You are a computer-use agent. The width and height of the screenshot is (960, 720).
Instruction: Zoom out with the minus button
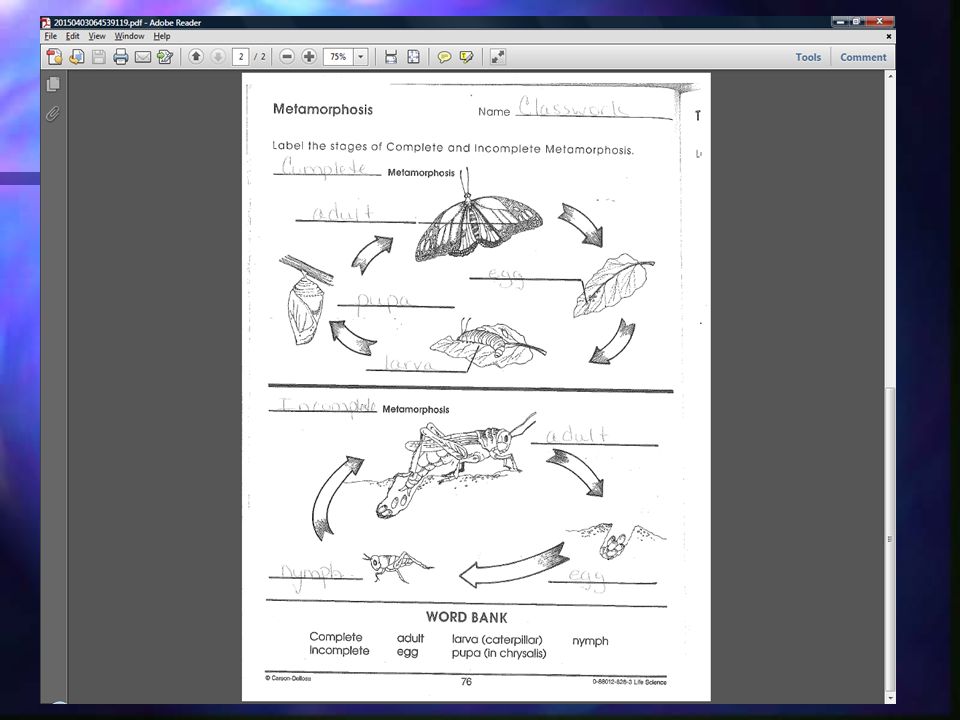coord(287,57)
